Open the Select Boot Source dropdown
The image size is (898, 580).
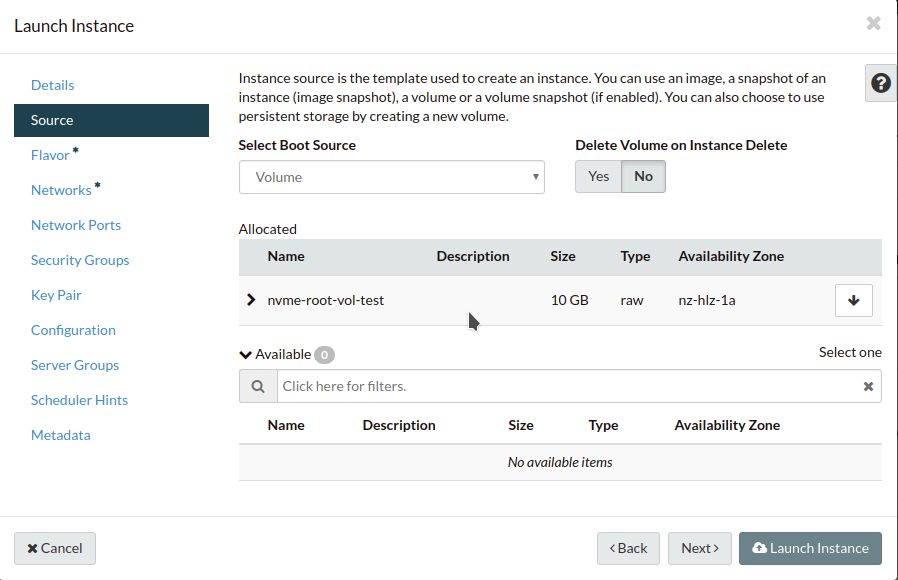(x=391, y=177)
